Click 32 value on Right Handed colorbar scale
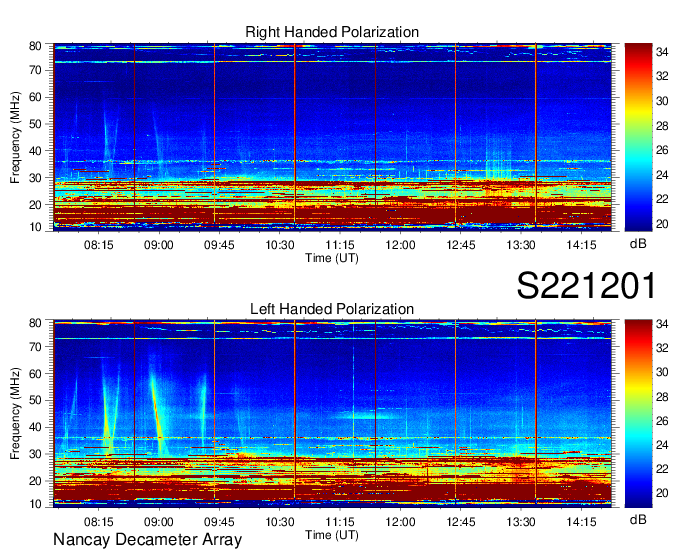The width and height of the screenshot is (680, 552). pyautogui.click(x=662, y=77)
